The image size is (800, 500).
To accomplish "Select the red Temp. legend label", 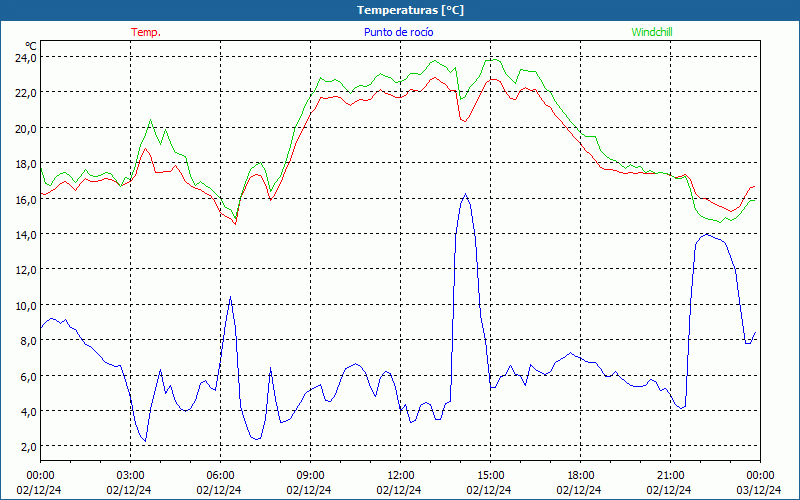I will tap(146, 32).
